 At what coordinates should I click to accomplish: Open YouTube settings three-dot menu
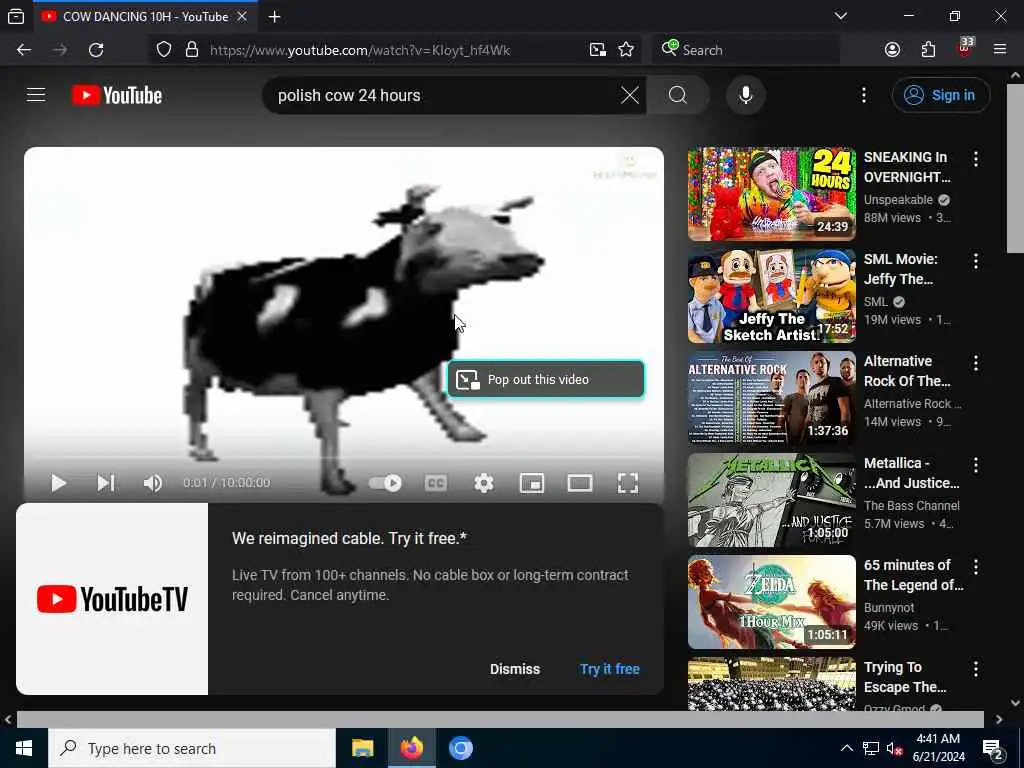pyautogui.click(x=863, y=95)
